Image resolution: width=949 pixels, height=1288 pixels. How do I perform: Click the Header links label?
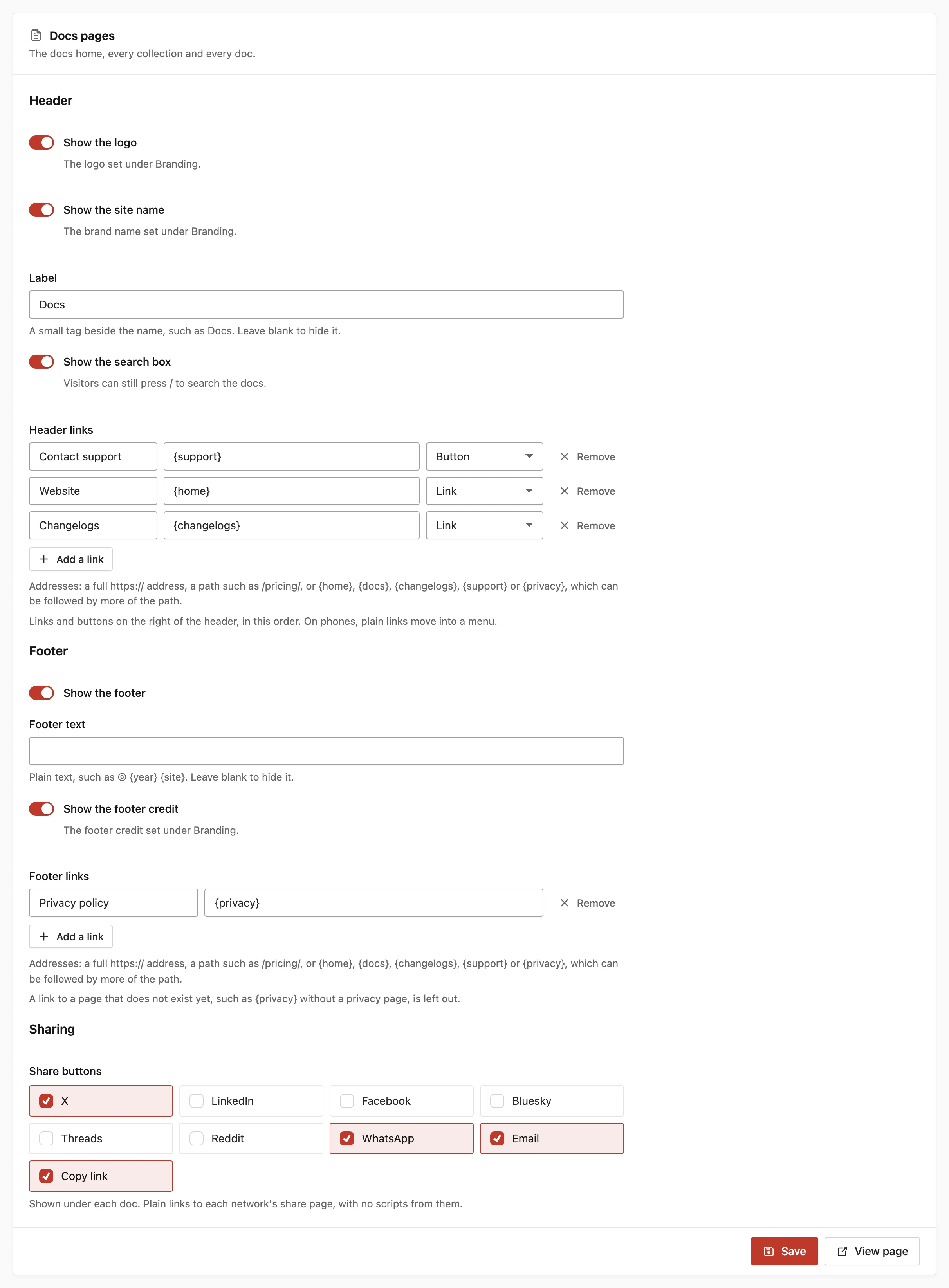(x=61, y=430)
